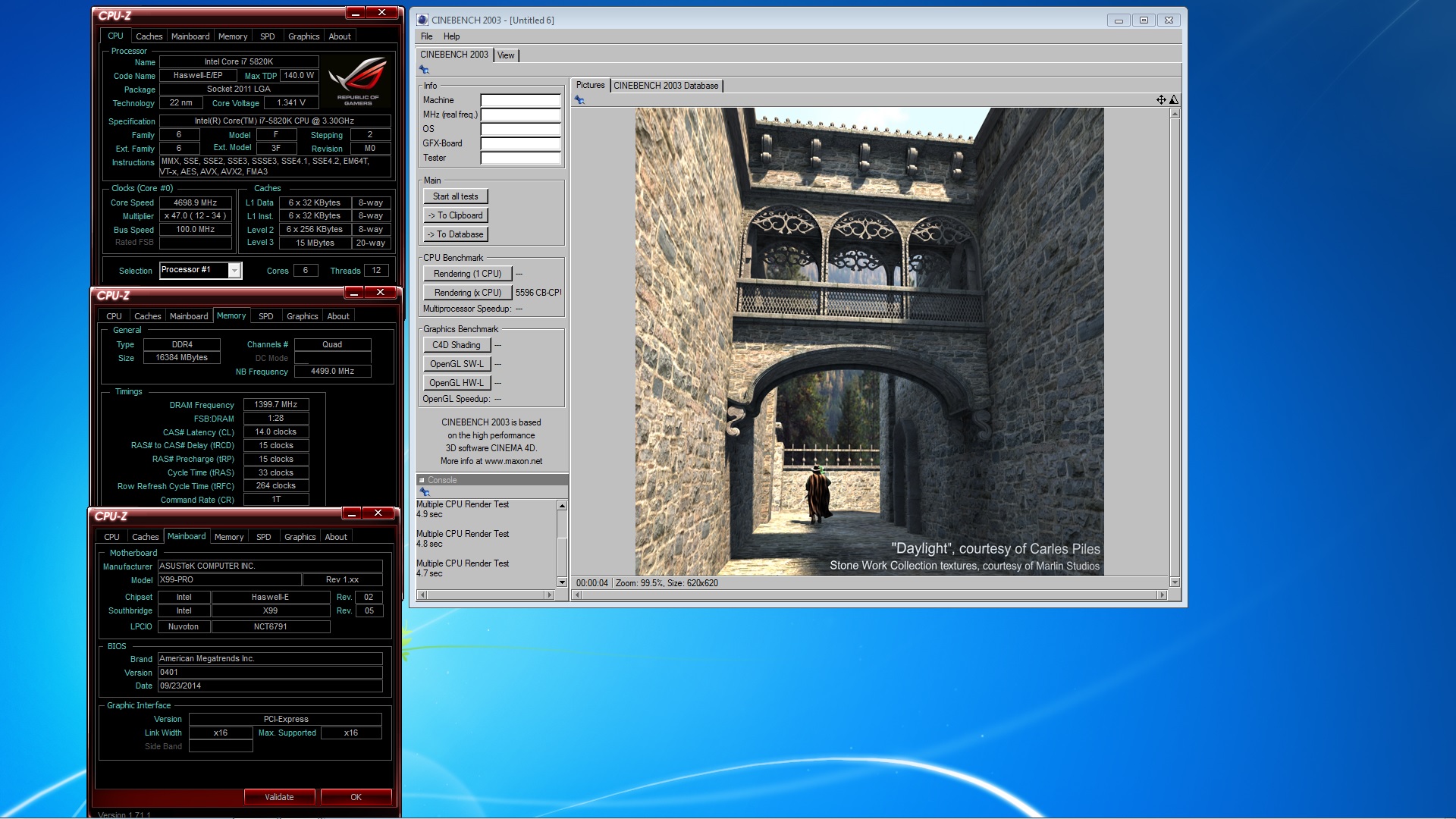
Task: Open Graphics tab in middle CPU-Z window
Action: point(303,316)
